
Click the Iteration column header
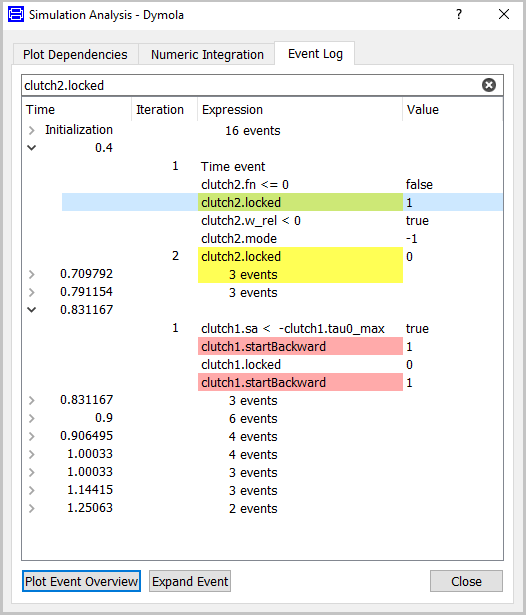click(x=165, y=109)
